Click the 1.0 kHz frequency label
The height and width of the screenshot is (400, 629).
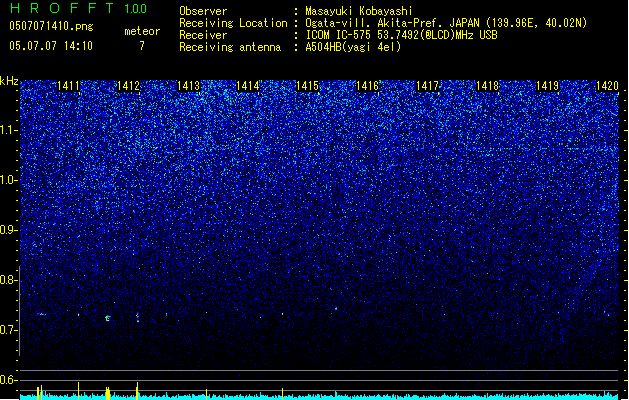click(8, 180)
